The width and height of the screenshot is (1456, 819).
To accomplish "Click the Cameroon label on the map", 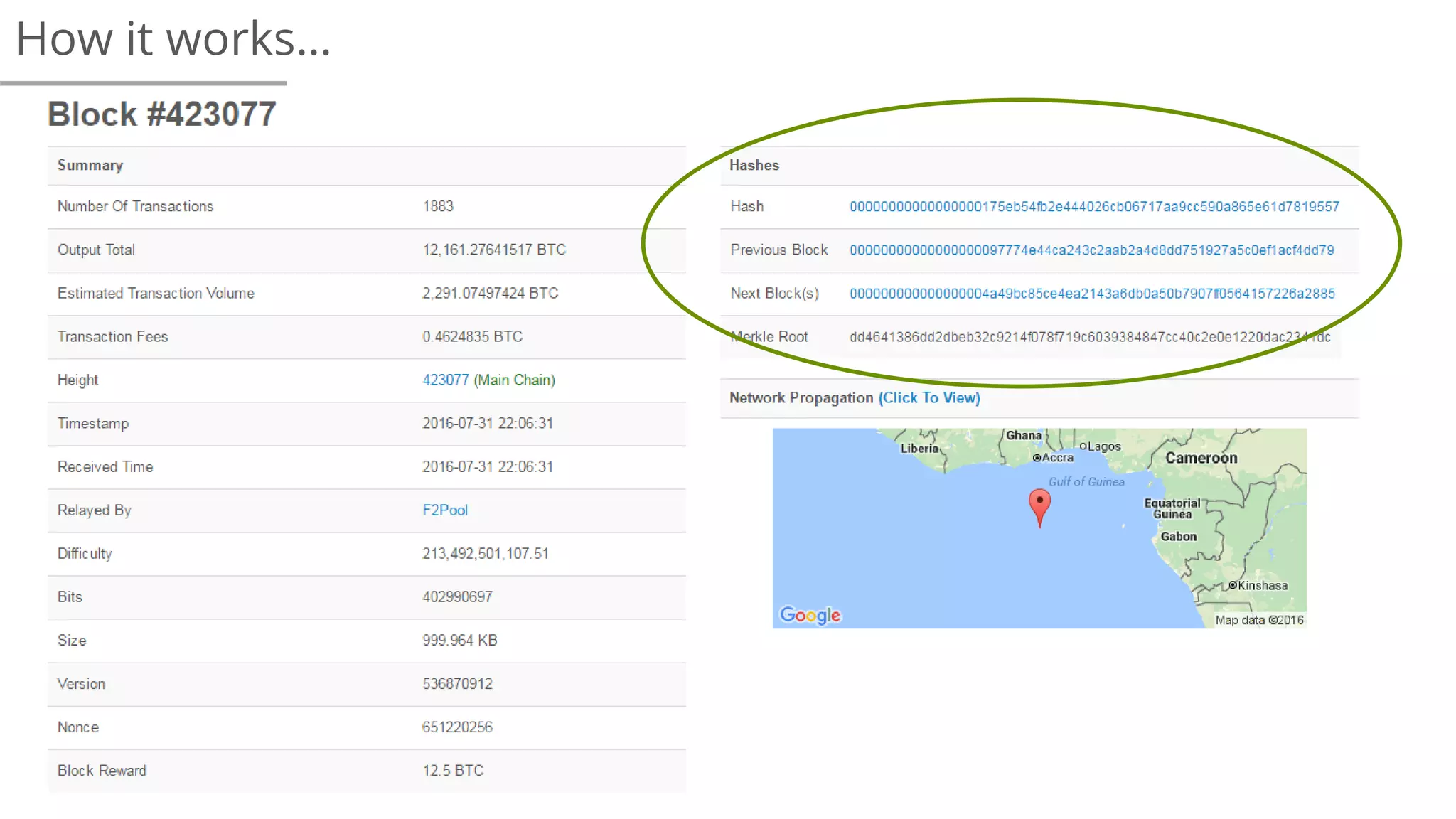I will pyautogui.click(x=1201, y=459).
